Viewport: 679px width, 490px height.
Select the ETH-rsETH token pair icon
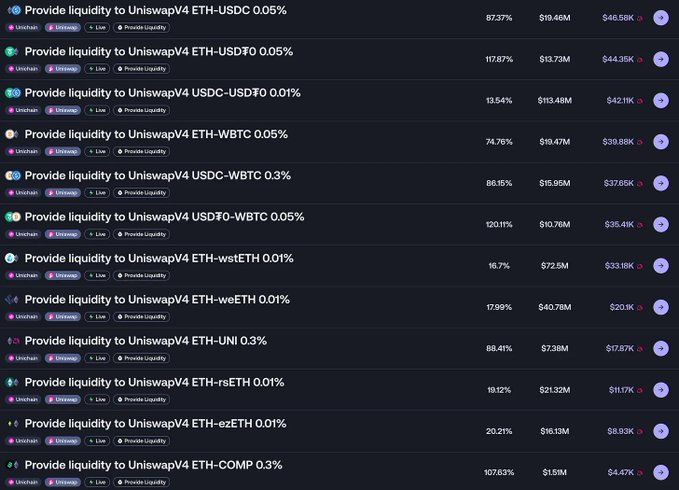point(12,382)
